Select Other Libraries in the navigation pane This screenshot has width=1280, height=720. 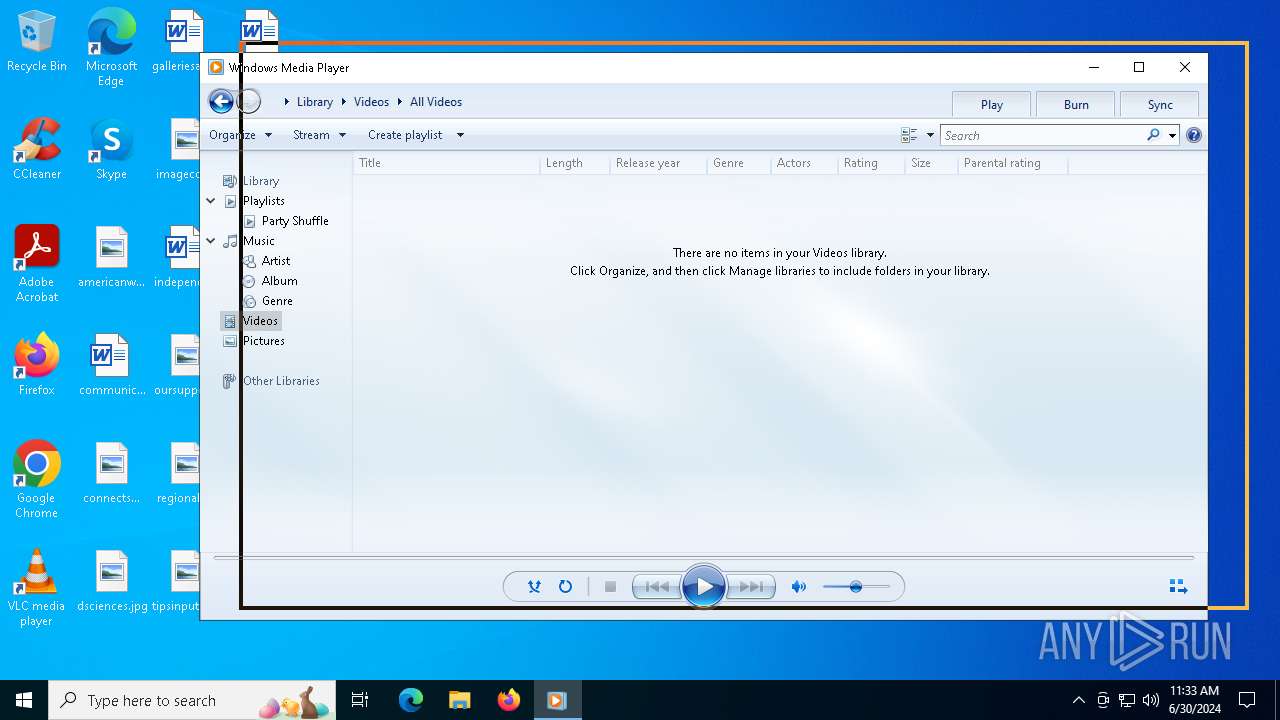(x=281, y=381)
